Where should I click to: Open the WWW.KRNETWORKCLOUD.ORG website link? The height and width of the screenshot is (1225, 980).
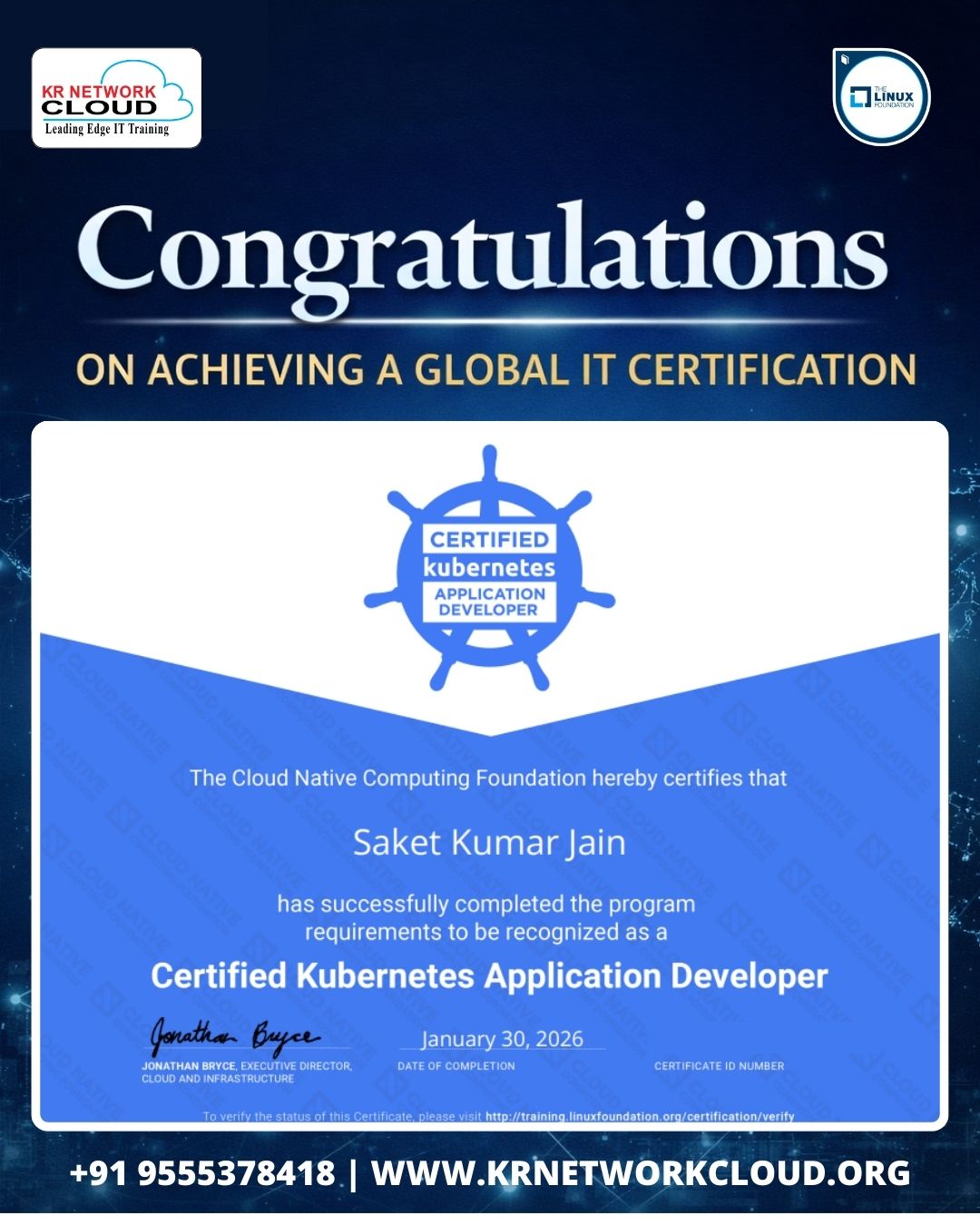coord(641,1172)
